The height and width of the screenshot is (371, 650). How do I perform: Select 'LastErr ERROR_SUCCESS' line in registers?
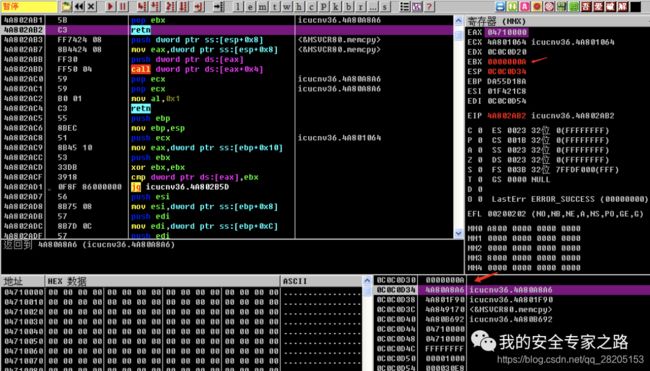point(570,199)
